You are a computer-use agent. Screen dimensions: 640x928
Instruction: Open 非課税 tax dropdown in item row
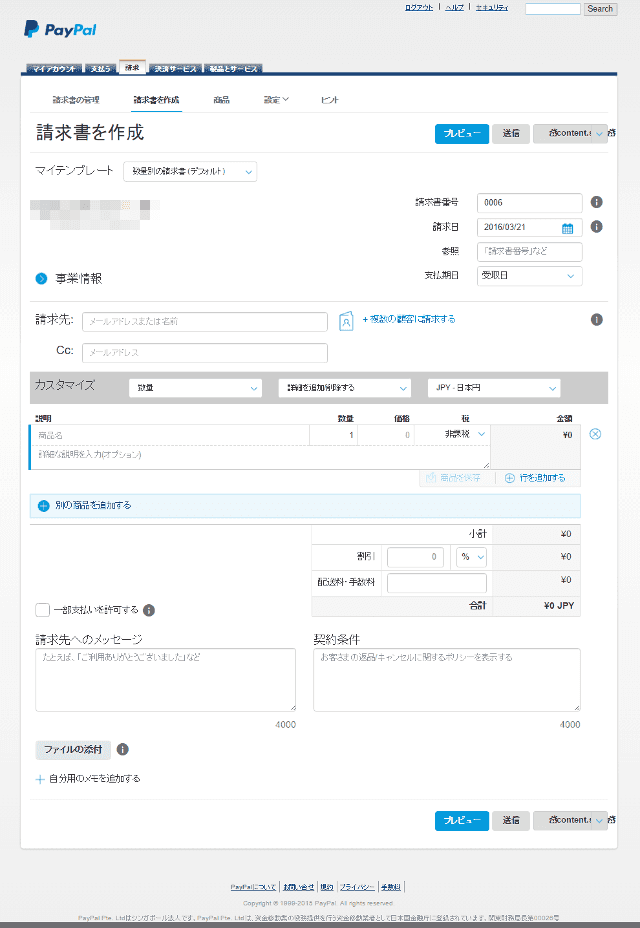[465, 434]
